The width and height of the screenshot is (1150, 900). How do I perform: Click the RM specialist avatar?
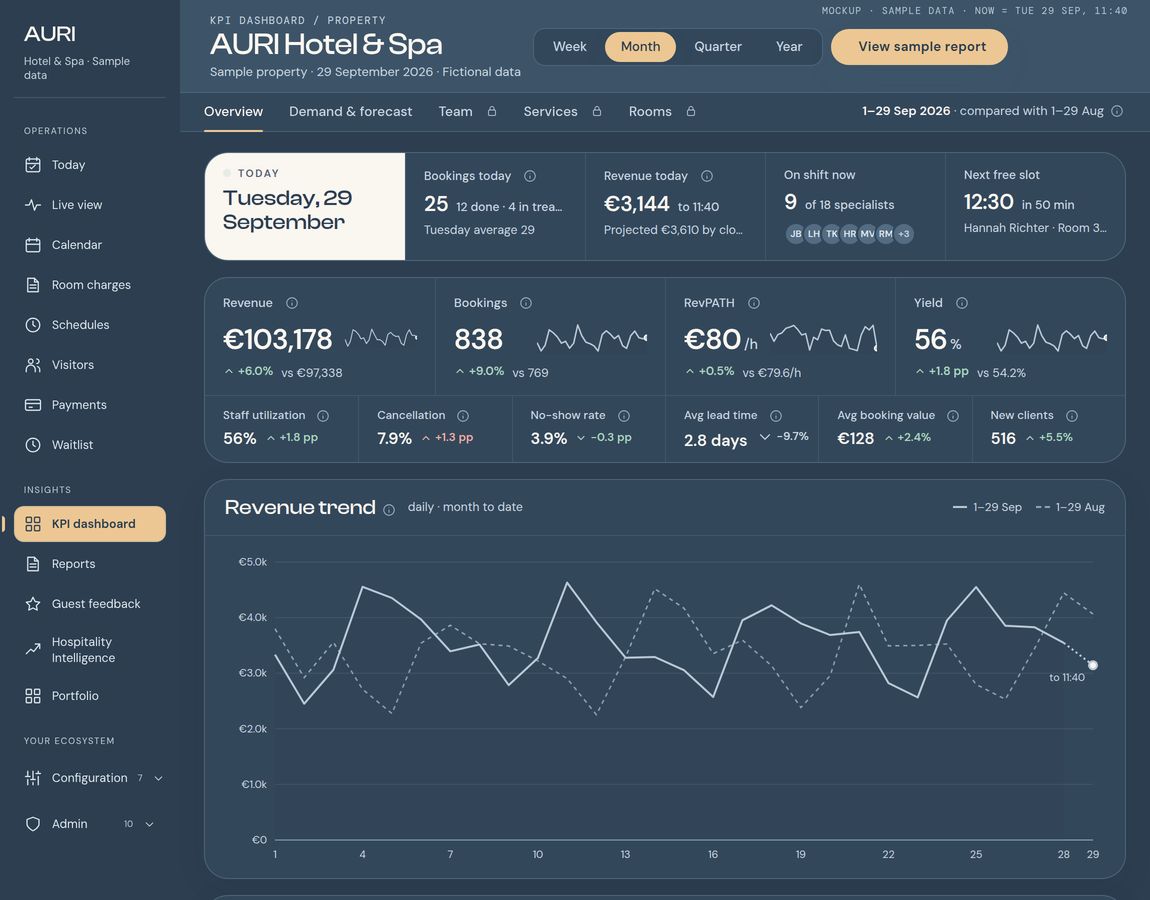pyautogui.click(x=885, y=234)
